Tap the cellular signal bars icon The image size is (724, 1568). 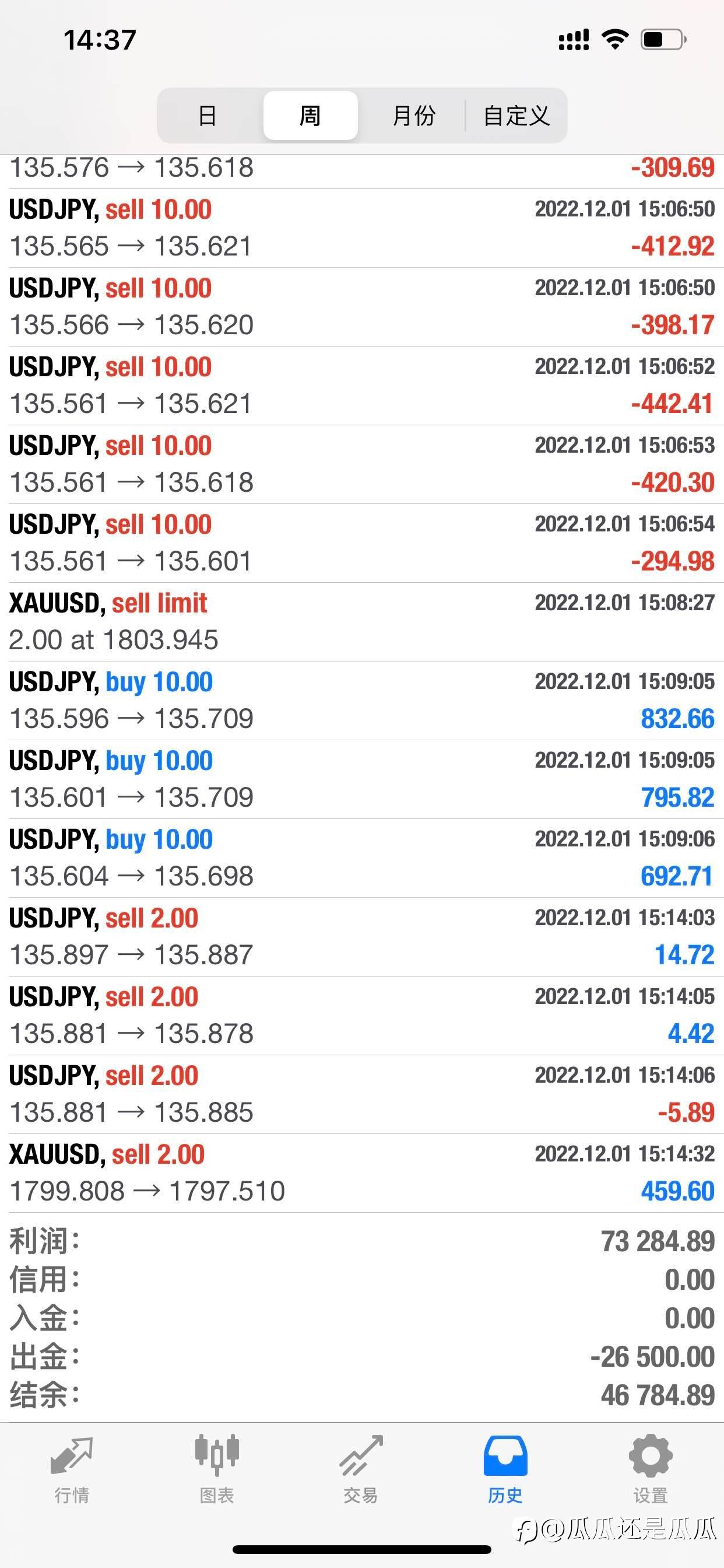[574, 40]
